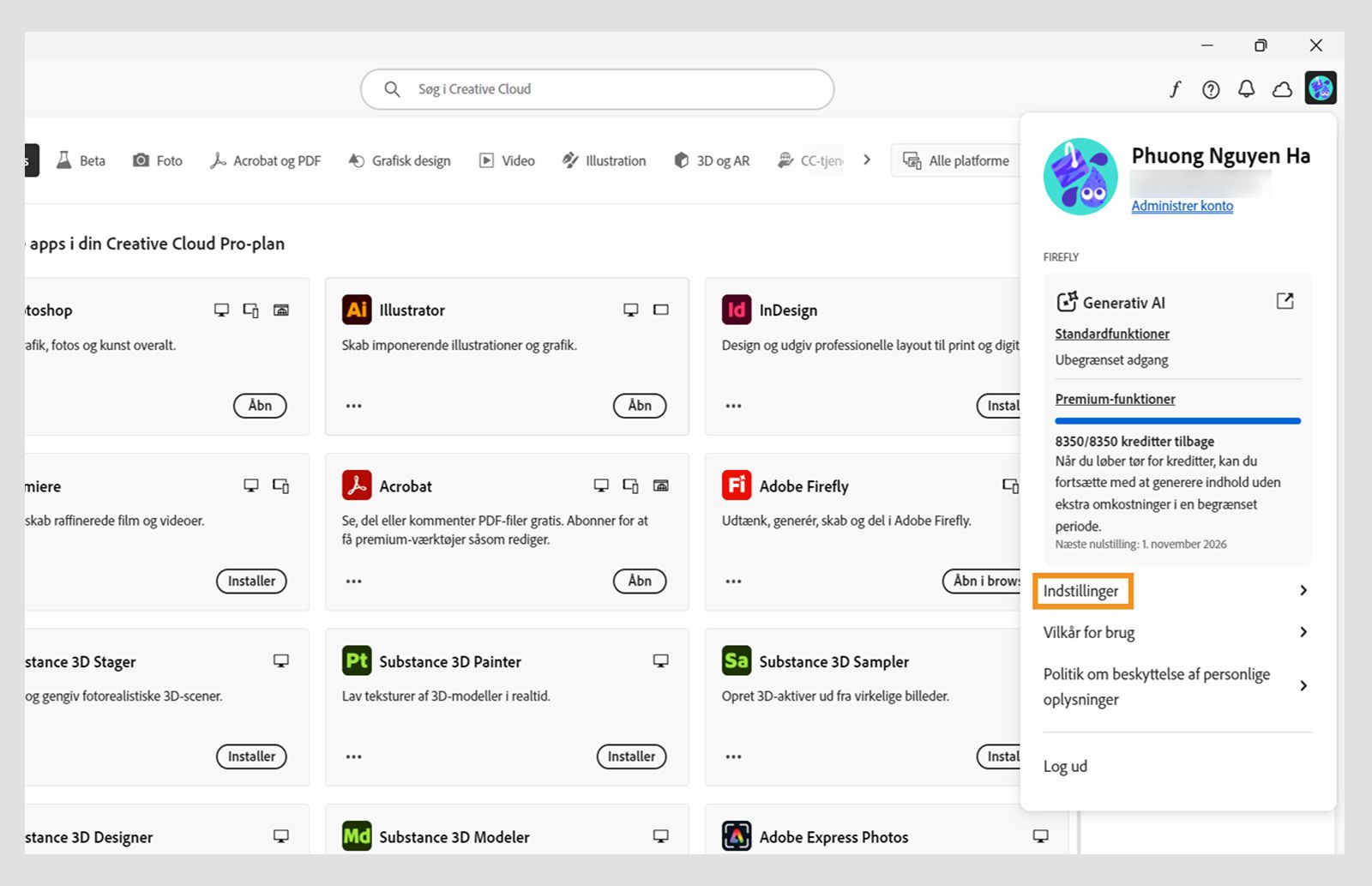The height and width of the screenshot is (886, 1372).
Task: Select the Illustration category tab
Action: [604, 160]
